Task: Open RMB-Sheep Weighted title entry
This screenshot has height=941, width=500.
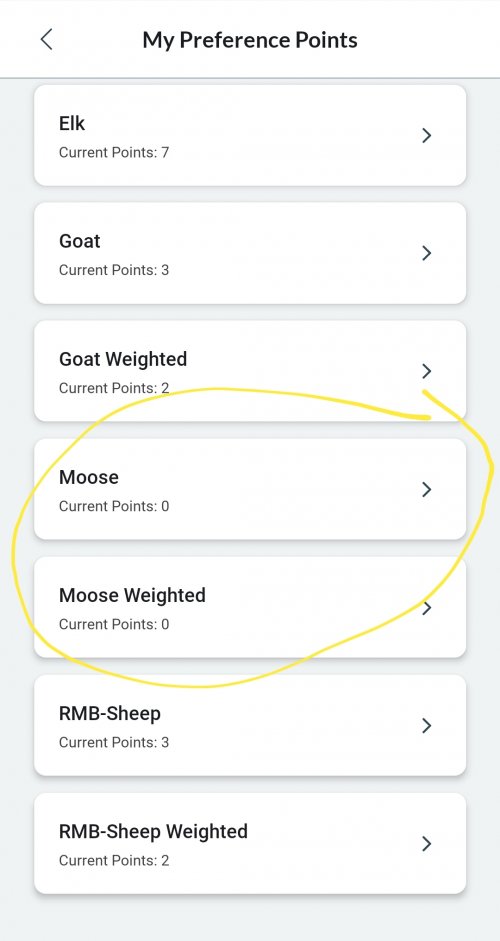Action: 153,832
